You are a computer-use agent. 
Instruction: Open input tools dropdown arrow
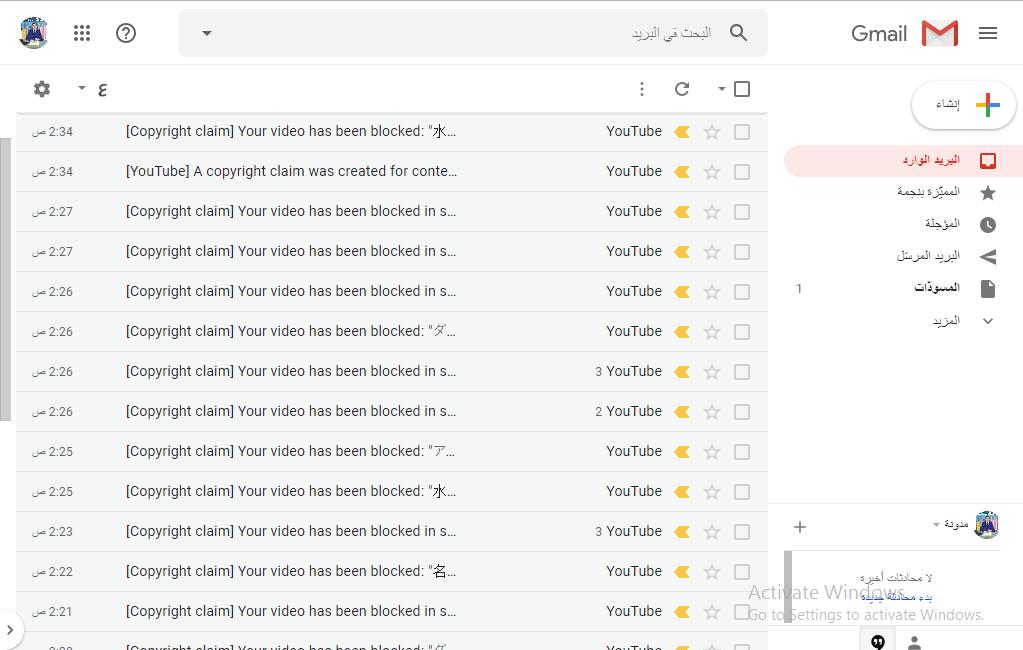[82, 87]
